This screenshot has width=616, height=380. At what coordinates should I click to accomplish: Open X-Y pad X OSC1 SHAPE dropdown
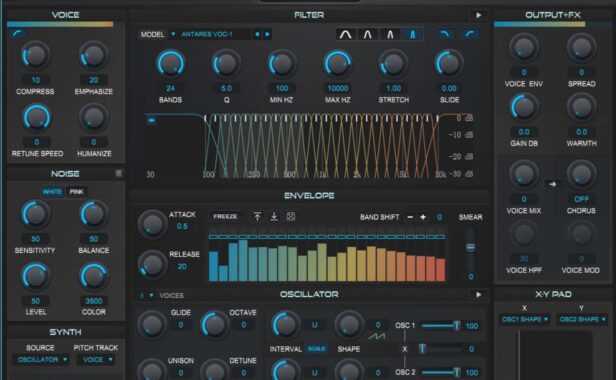pos(525,319)
